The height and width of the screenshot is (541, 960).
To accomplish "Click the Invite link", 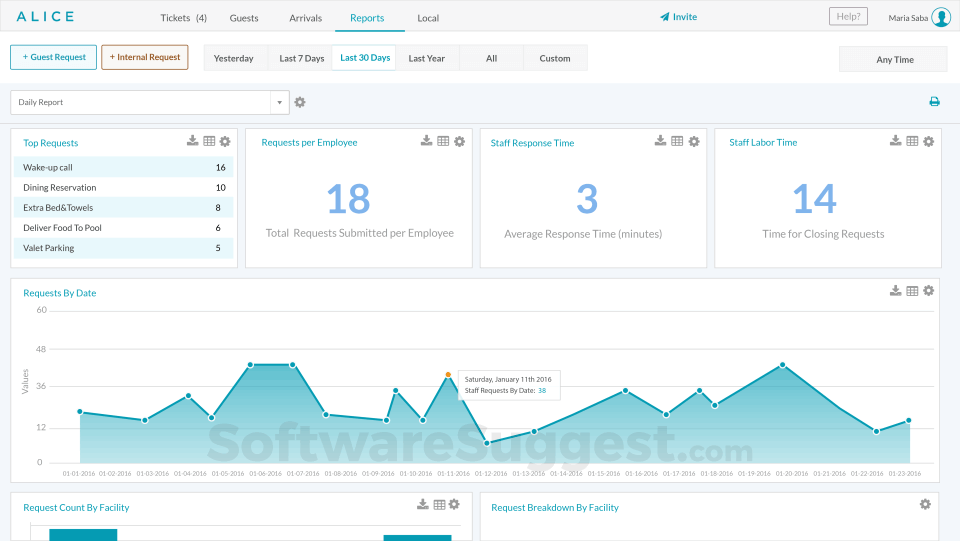I will [678, 17].
